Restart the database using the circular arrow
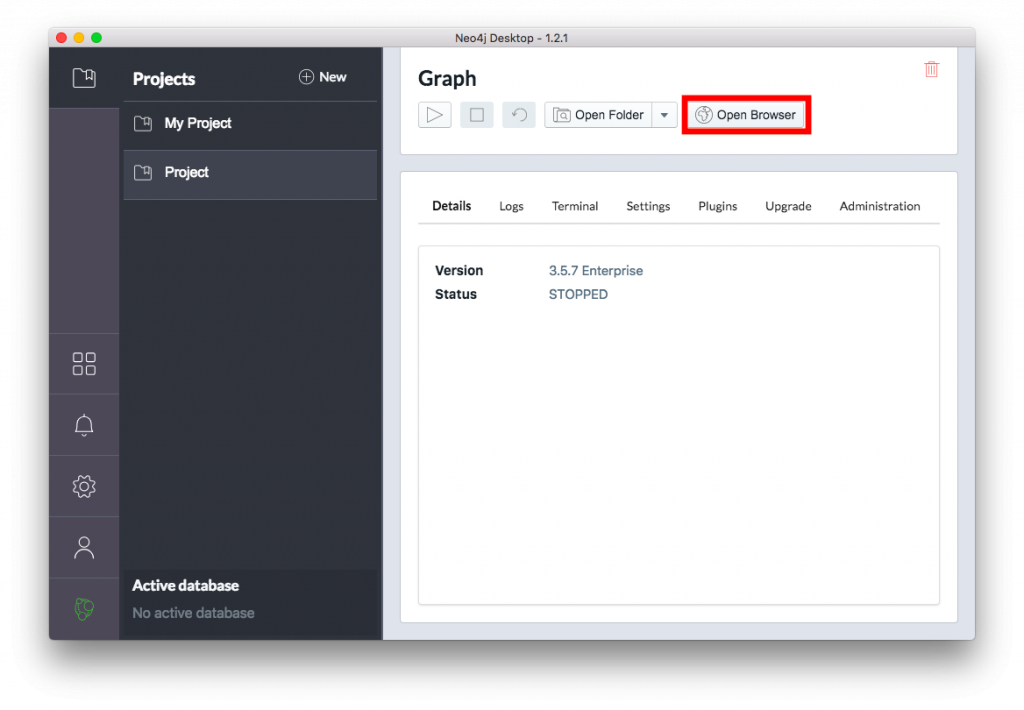 pyautogui.click(x=519, y=115)
